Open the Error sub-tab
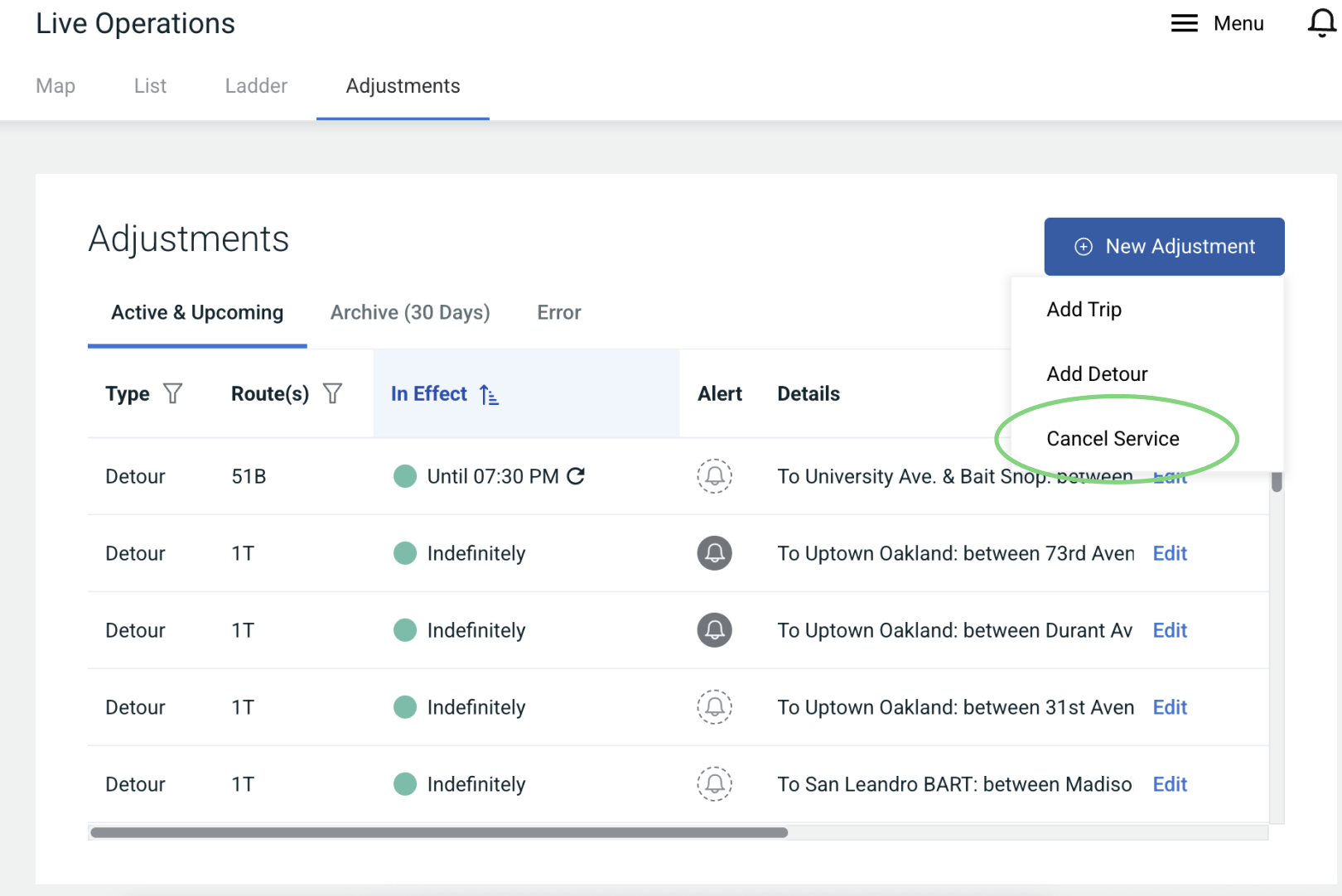 click(x=559, y=313)
